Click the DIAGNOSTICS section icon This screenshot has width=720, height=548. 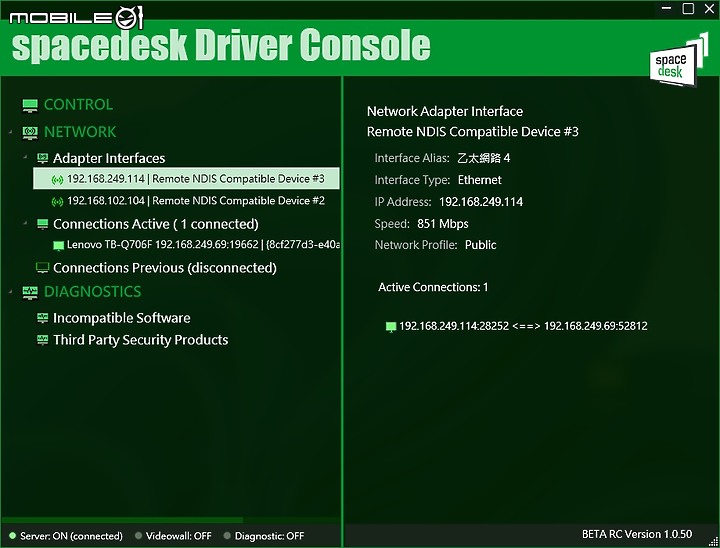30,292
